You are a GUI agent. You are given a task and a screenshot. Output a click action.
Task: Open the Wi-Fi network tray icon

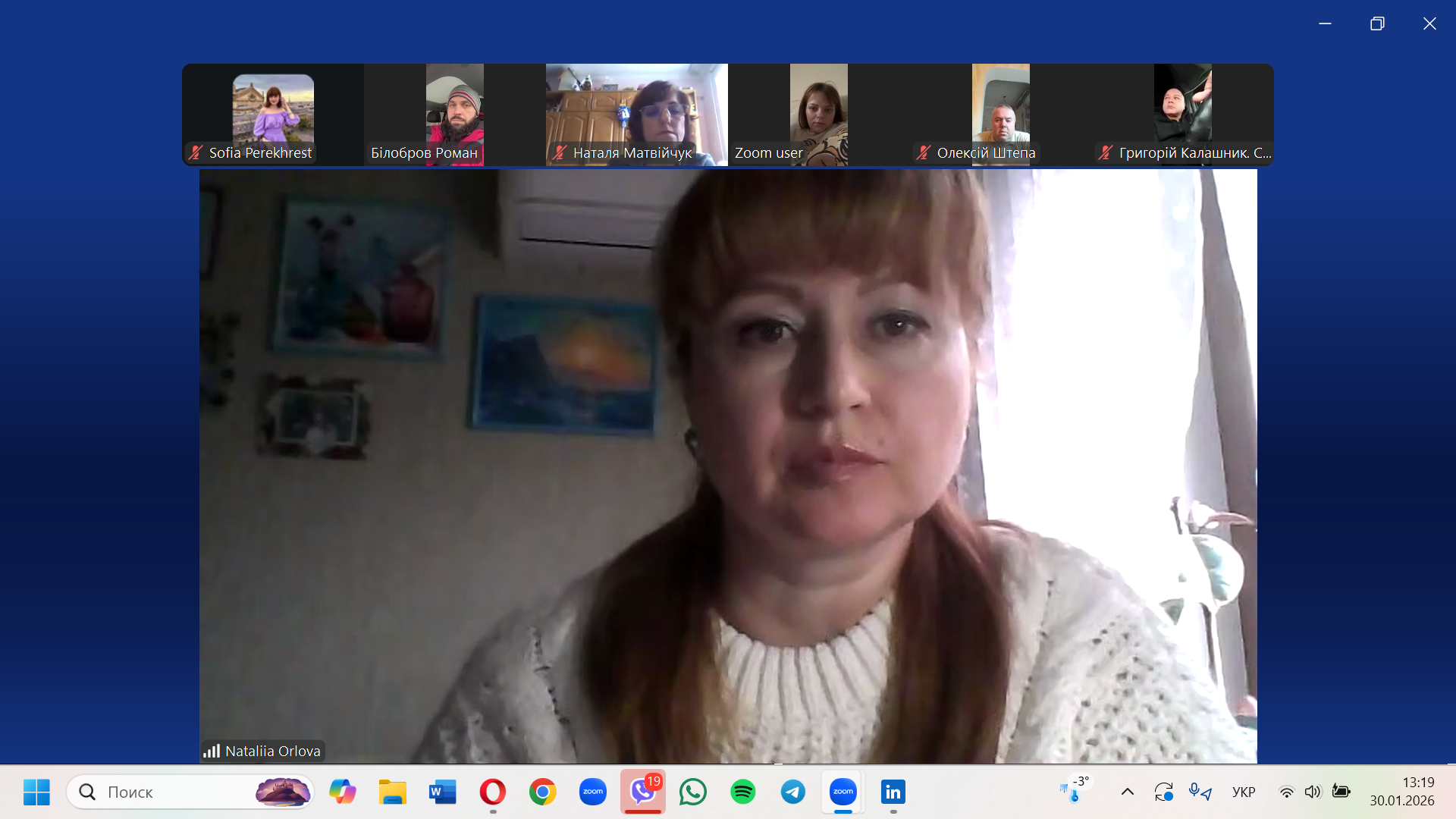coord(1287,792)
